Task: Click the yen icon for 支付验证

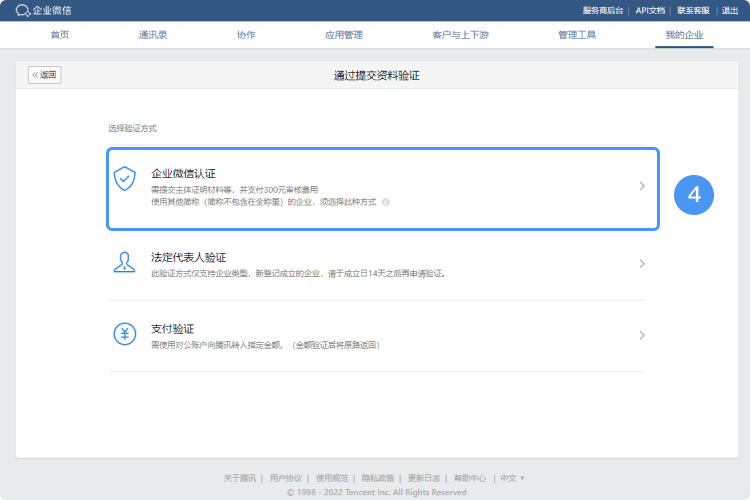Action: click(125, 333)
